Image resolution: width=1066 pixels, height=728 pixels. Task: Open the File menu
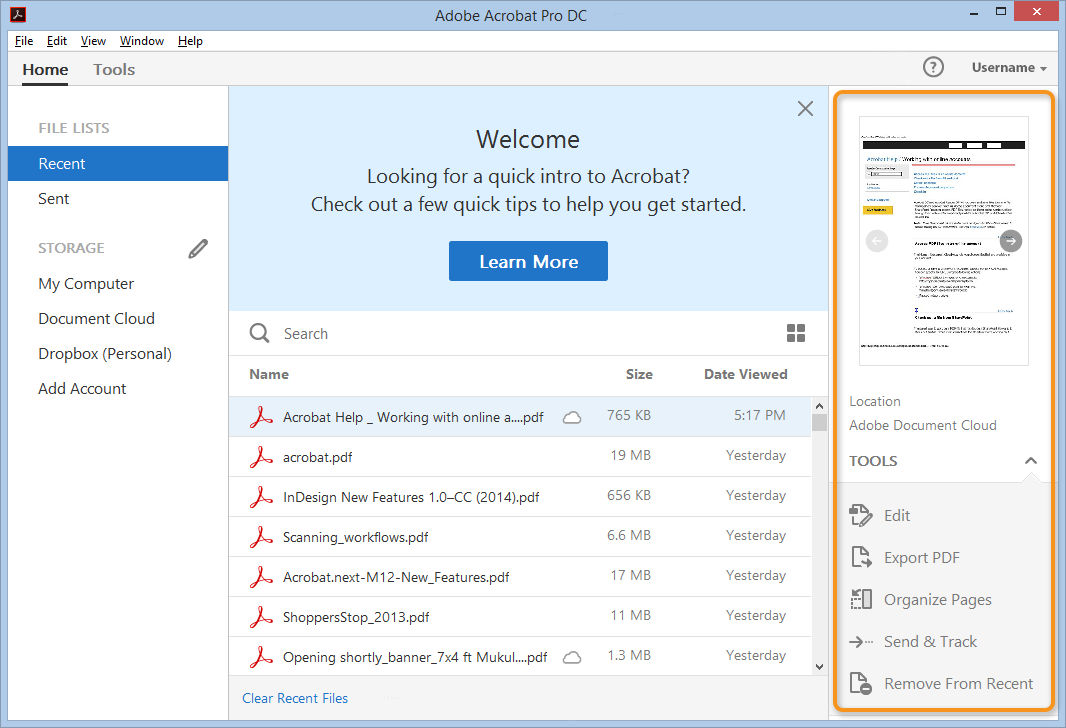(x=23, y=41)
